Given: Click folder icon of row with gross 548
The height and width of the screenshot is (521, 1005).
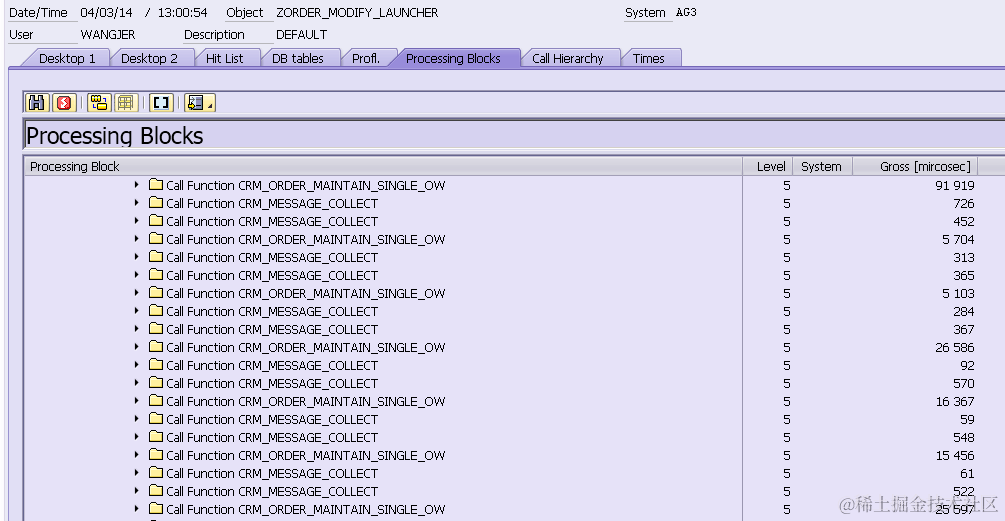Looking at the screenshot, I should pyautogui.click(x=156, y=436).
